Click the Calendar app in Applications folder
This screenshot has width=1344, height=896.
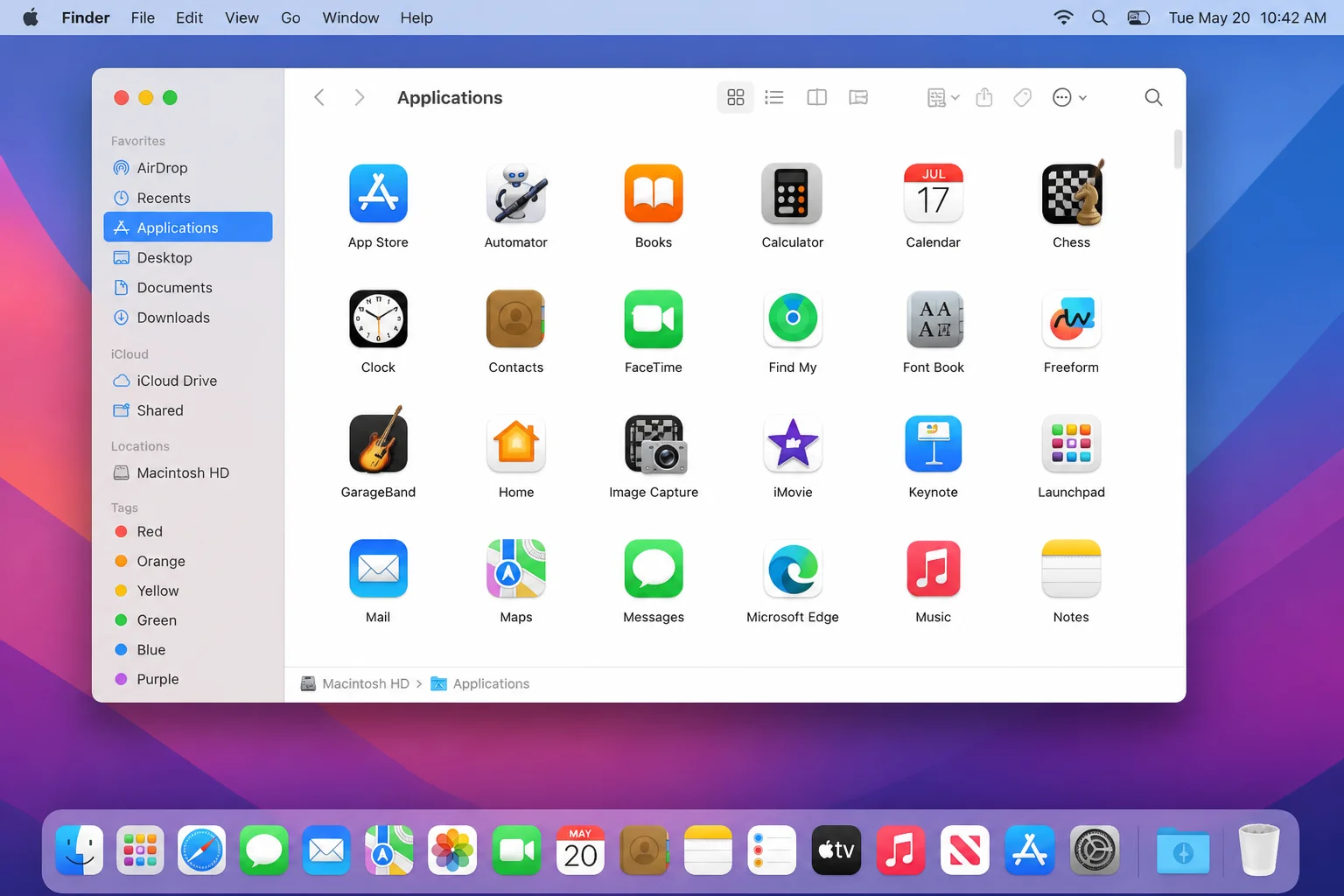click(933, 193)
